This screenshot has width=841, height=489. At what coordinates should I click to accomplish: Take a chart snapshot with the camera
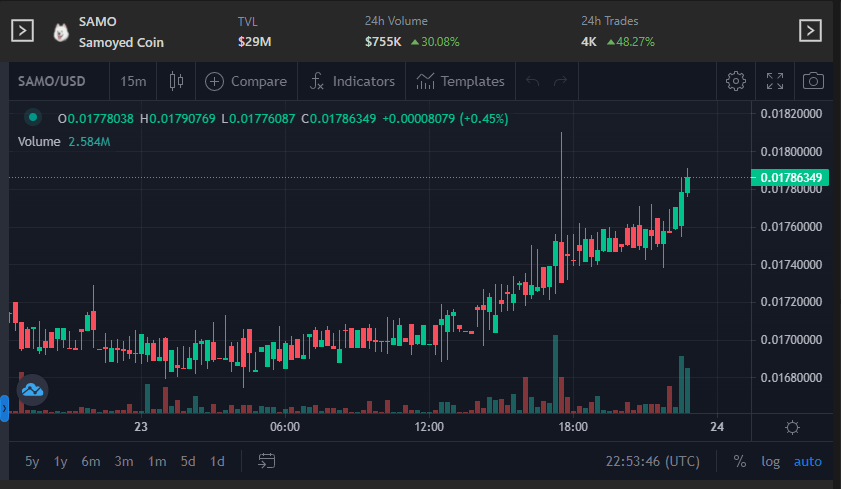[x=813, y=82]
